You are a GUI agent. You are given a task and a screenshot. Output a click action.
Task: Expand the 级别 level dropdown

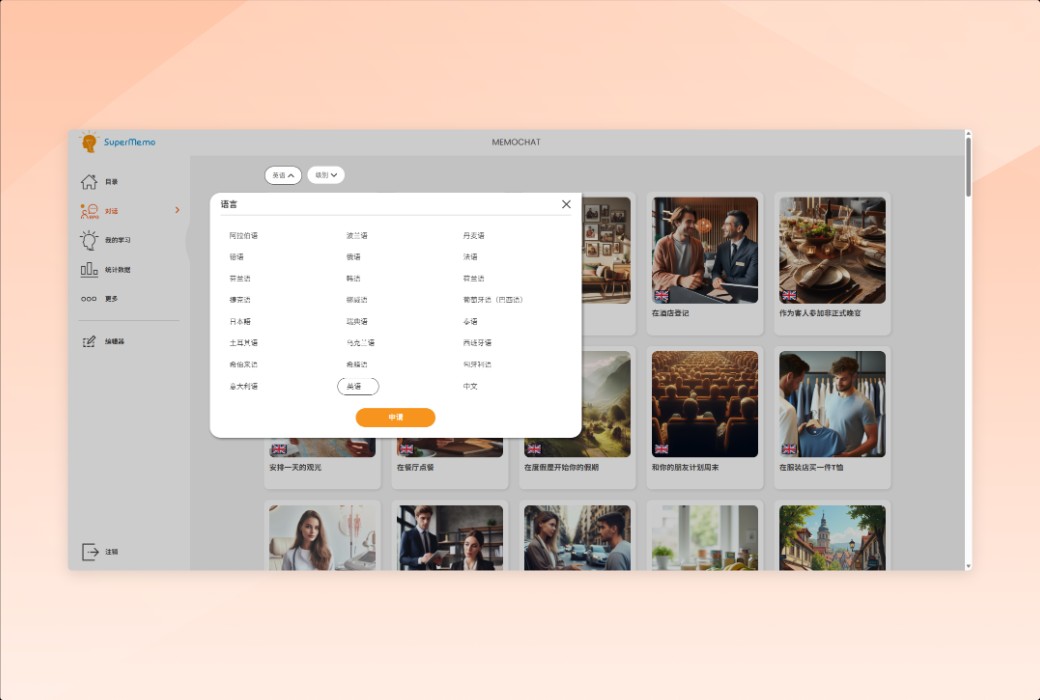326,175
